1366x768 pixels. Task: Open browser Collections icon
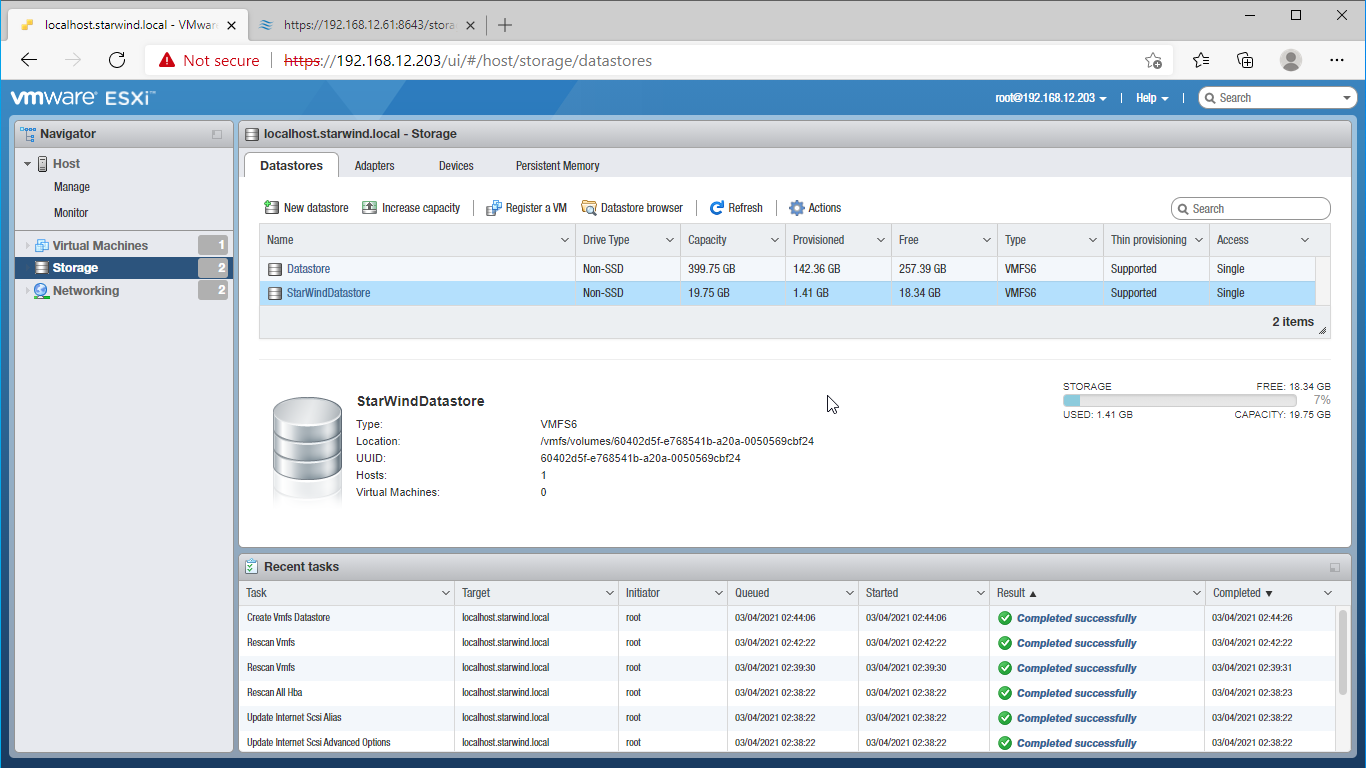[1246, 60]
